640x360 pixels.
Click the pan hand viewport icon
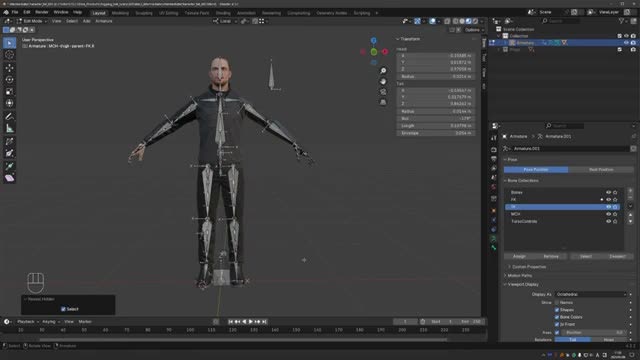click(x=383, y=82)
